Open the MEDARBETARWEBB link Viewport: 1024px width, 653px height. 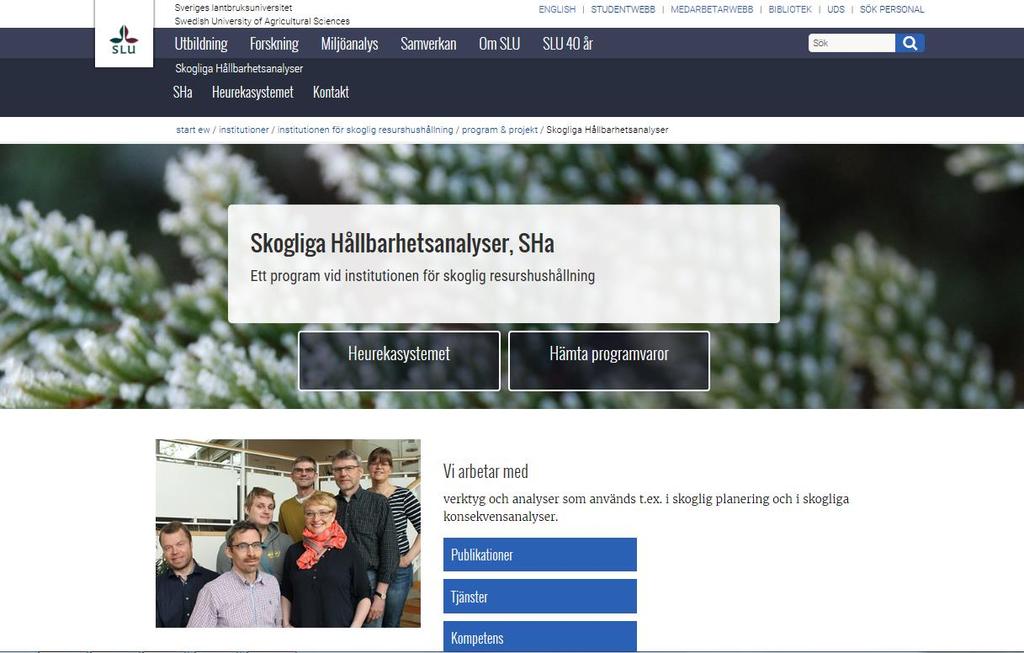712,9
